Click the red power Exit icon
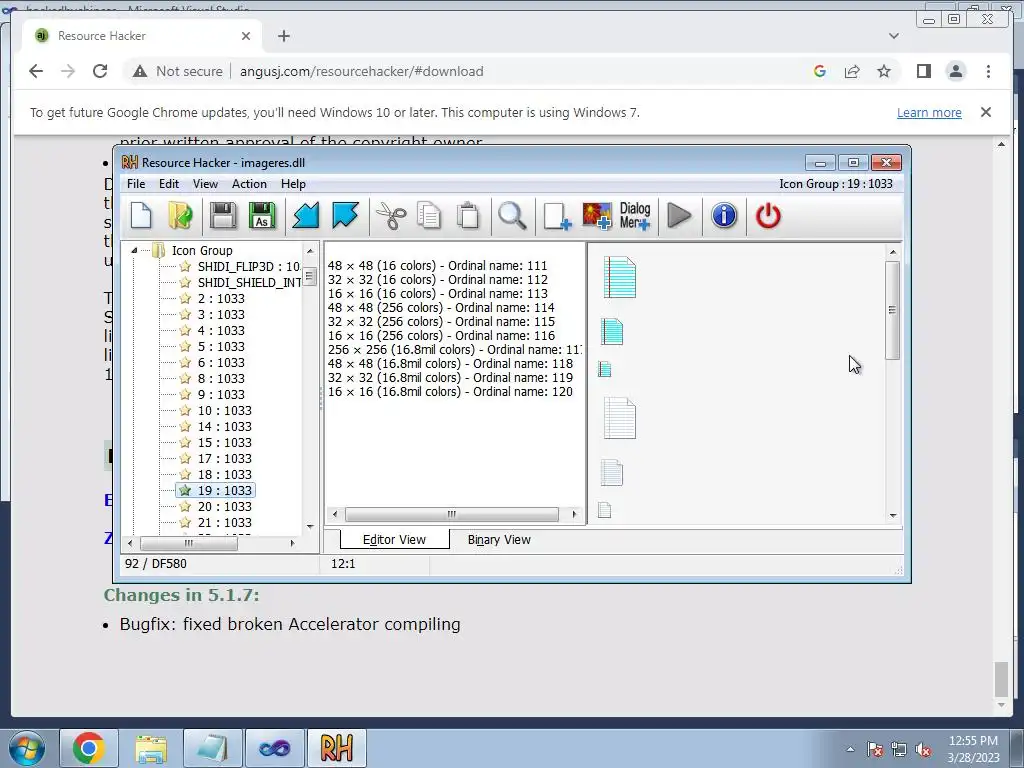 [768, 216]
